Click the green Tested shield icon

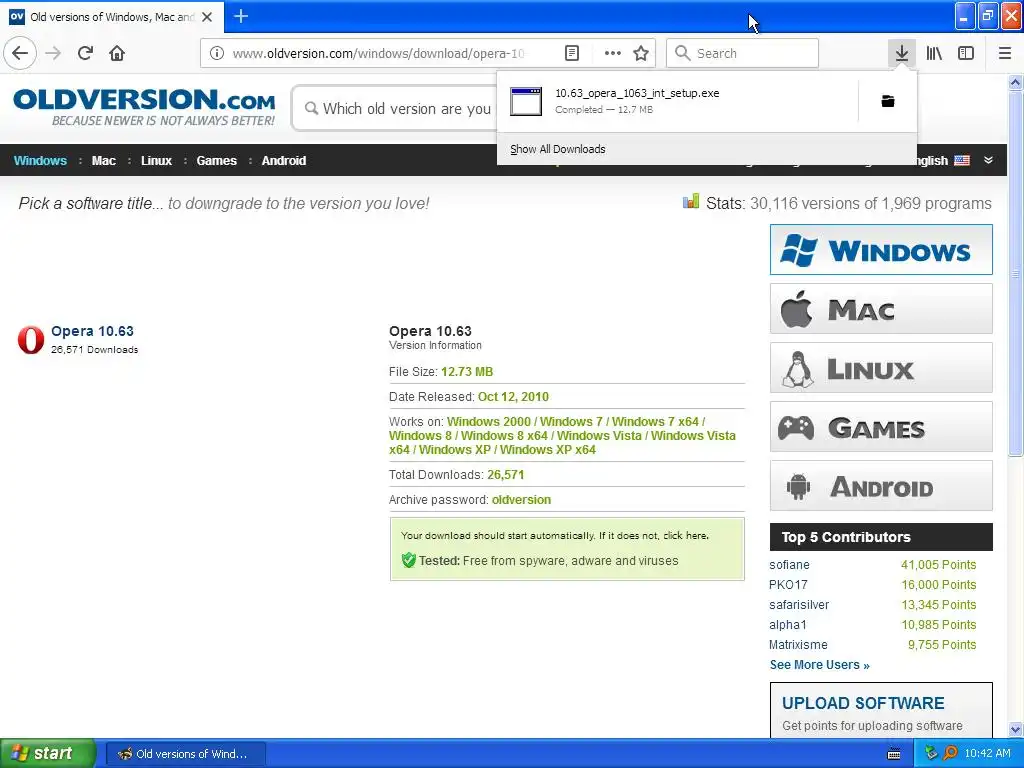coord(409,560)
